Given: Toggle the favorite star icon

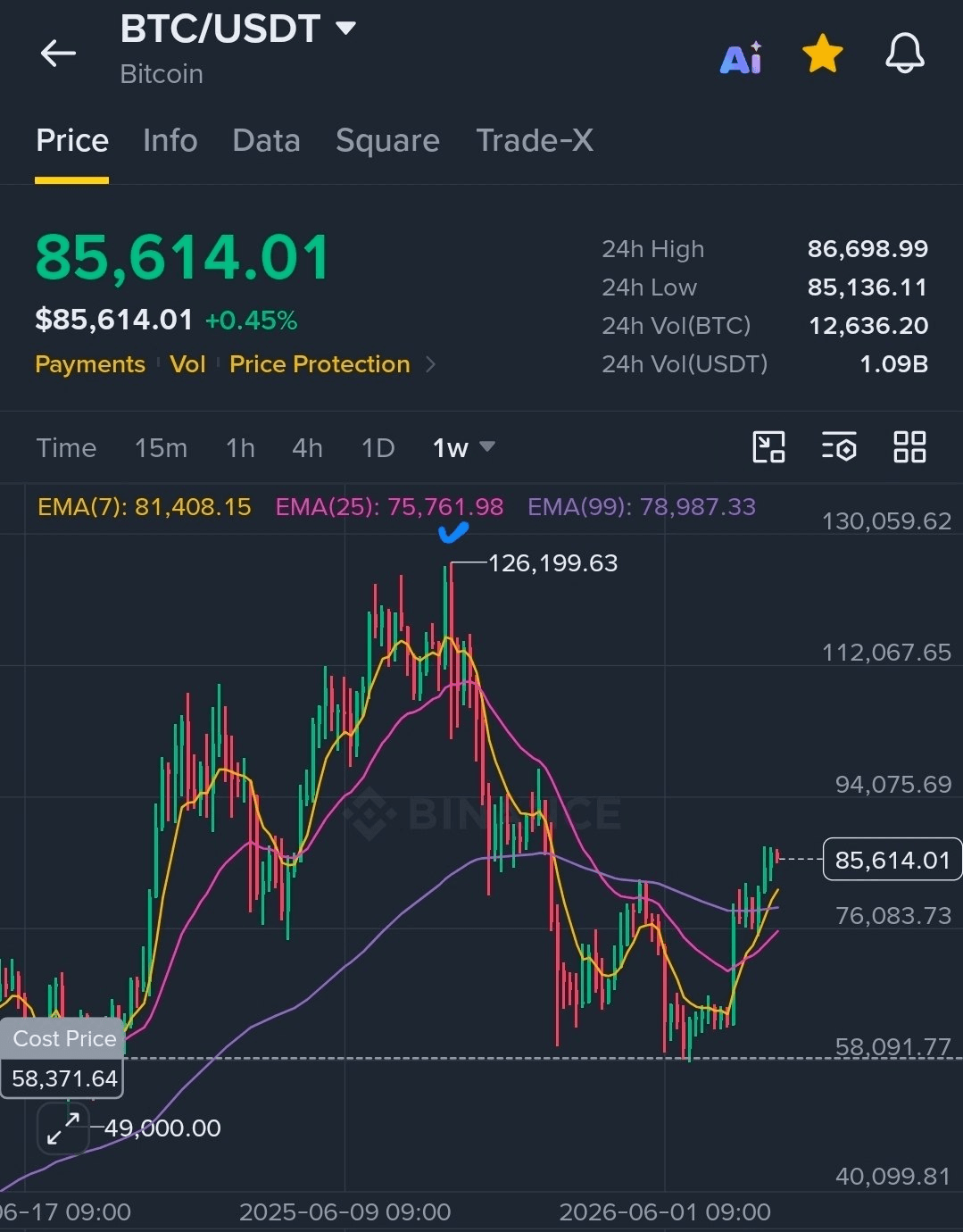Looking at the screenshot, I should [x=822, y=54].
